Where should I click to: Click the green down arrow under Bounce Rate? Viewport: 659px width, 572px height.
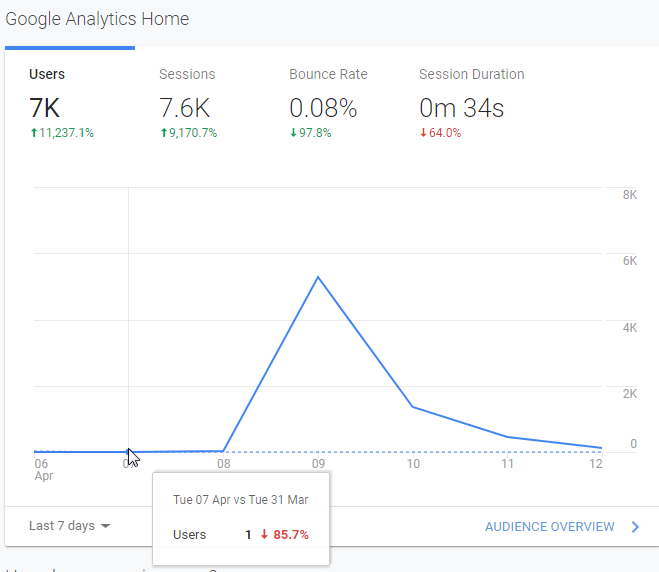(x=293, y=133)
